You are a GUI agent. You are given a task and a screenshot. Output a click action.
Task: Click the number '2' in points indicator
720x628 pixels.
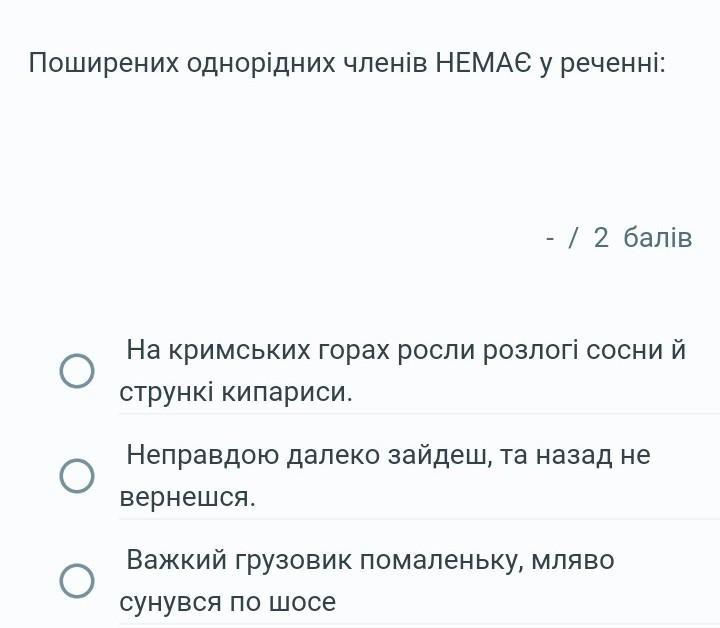point(601,238)
